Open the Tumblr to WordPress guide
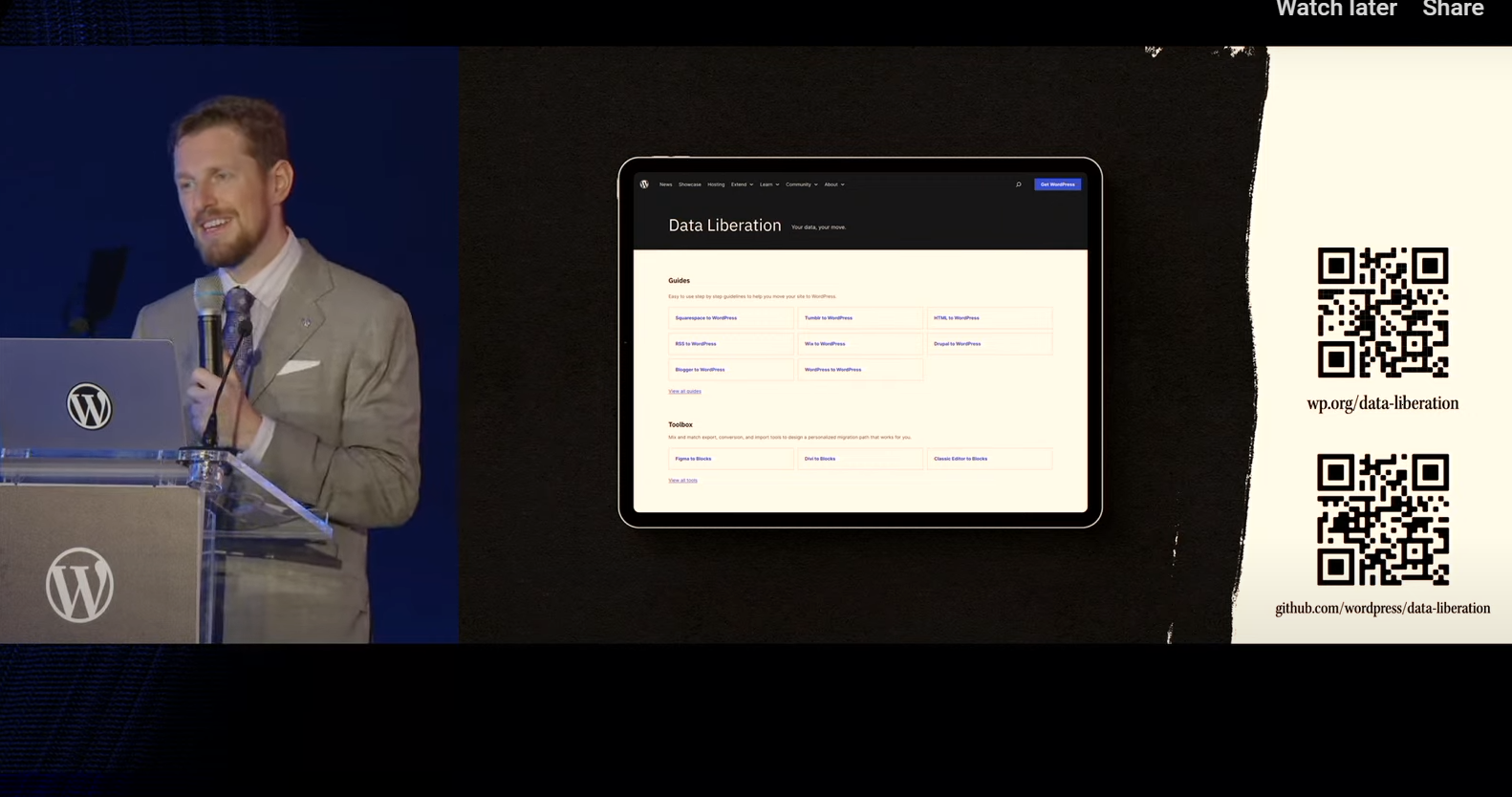Image resolution: width=1512 pixels, height=797 pixels. click(x=860, y=318)
